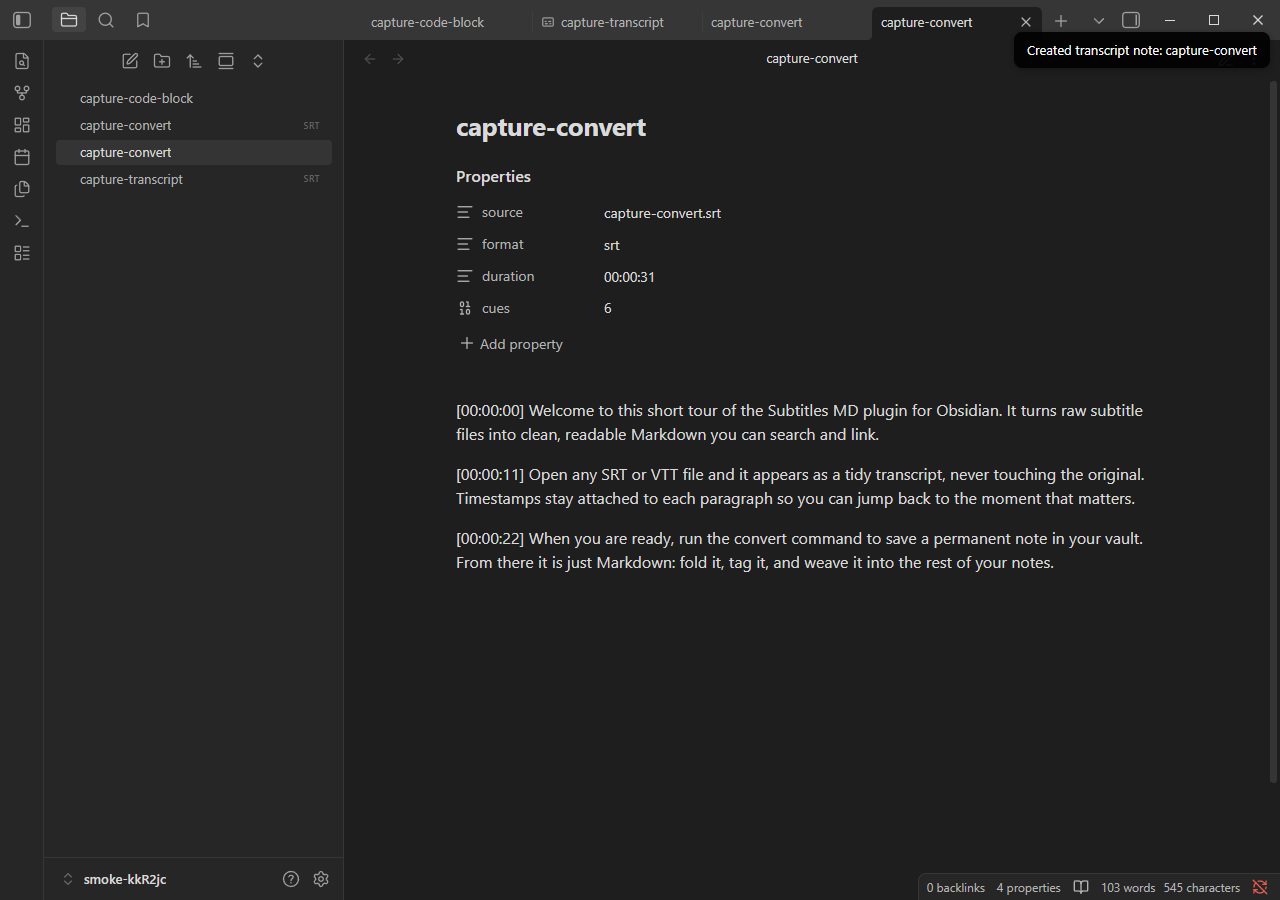Image resolution: width=1280 pixels, height=900 pixels.
Task: Click Add property button
Action: (511, 344)
